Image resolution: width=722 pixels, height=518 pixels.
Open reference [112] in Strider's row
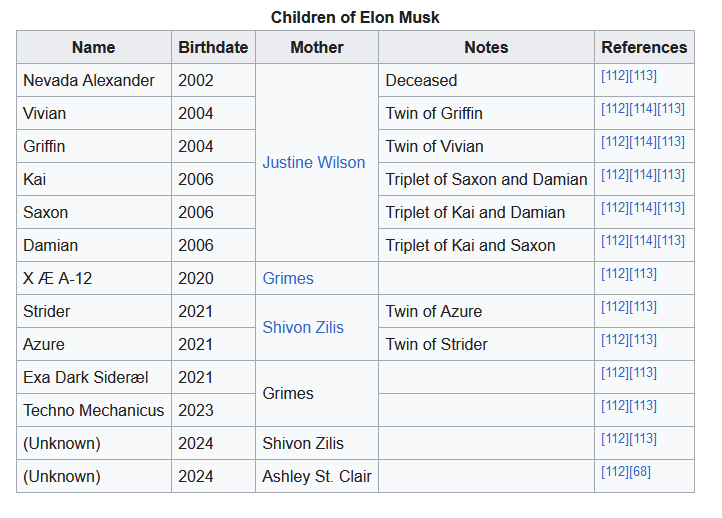point(615,306)
